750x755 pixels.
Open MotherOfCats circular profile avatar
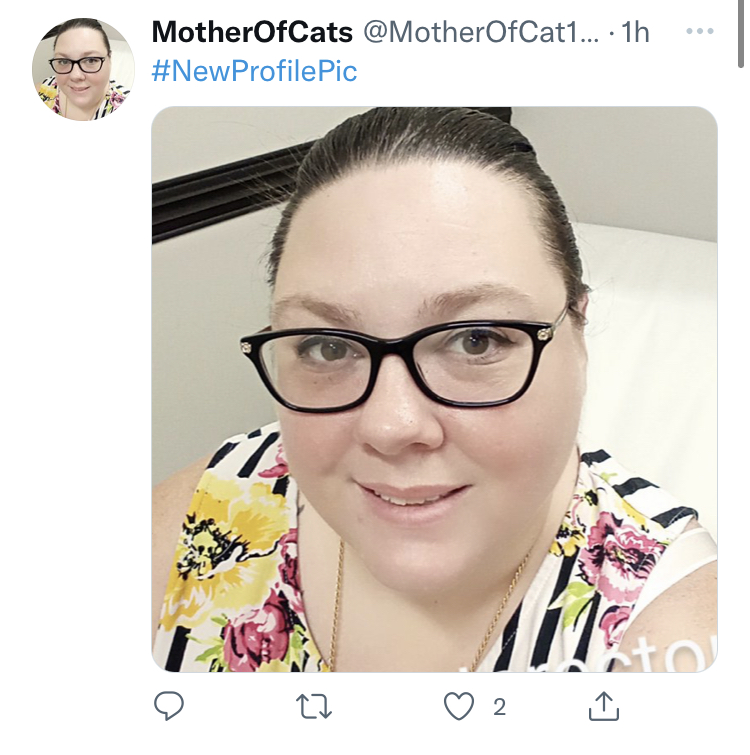(83, 69)
